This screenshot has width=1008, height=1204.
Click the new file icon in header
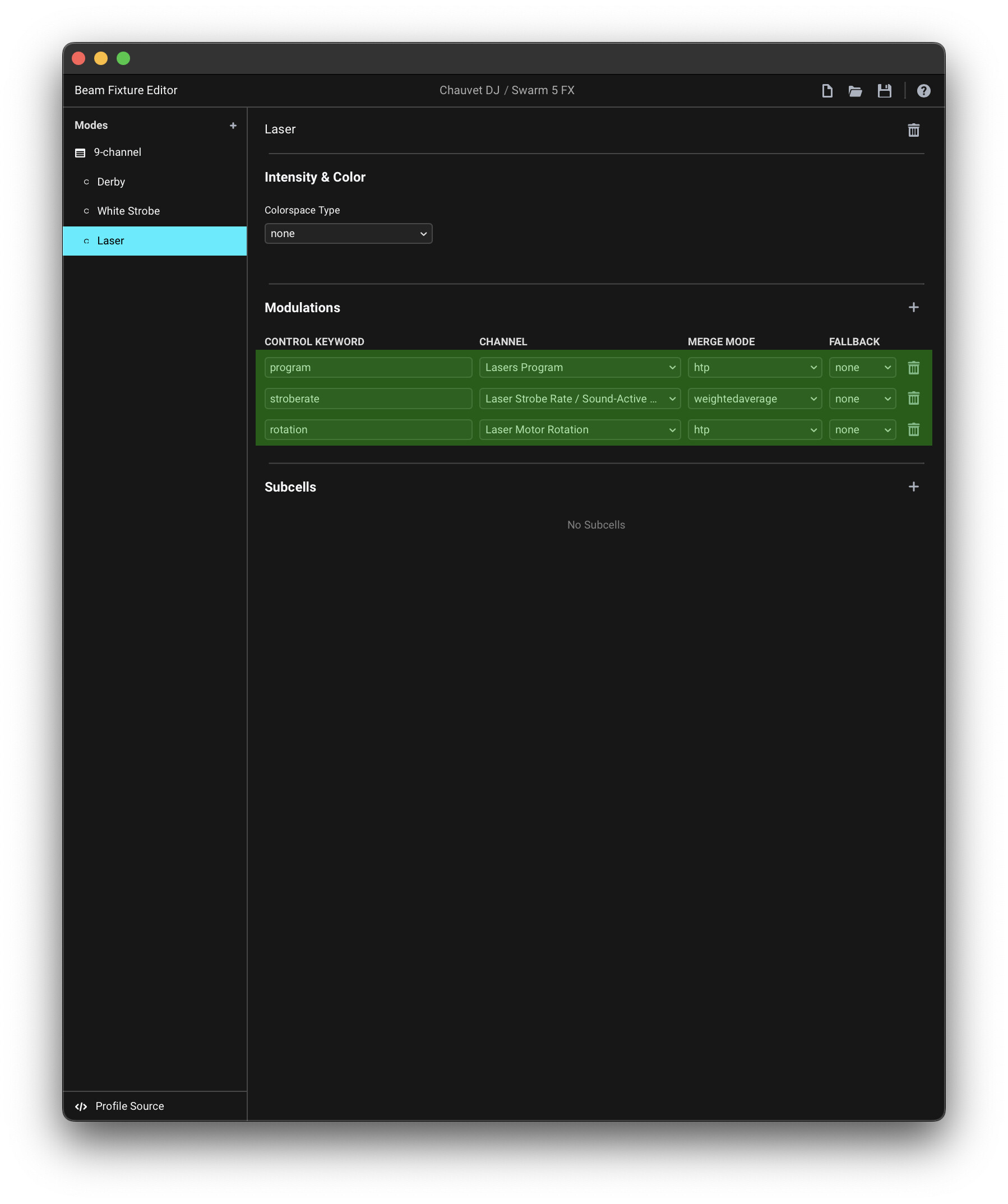(x=827, y=91)
